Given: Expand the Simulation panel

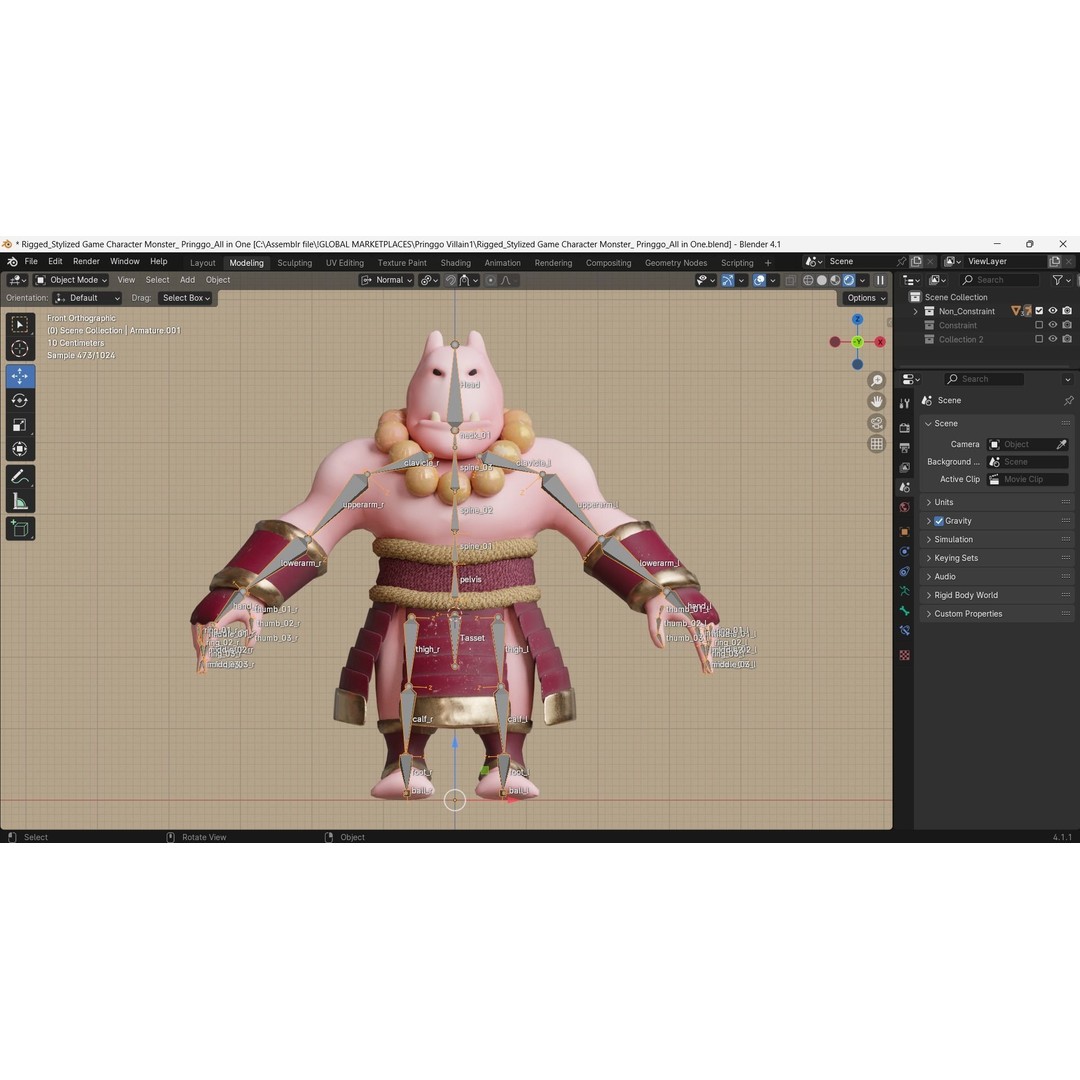Looking at the screenshot, I should coord(996,539).
